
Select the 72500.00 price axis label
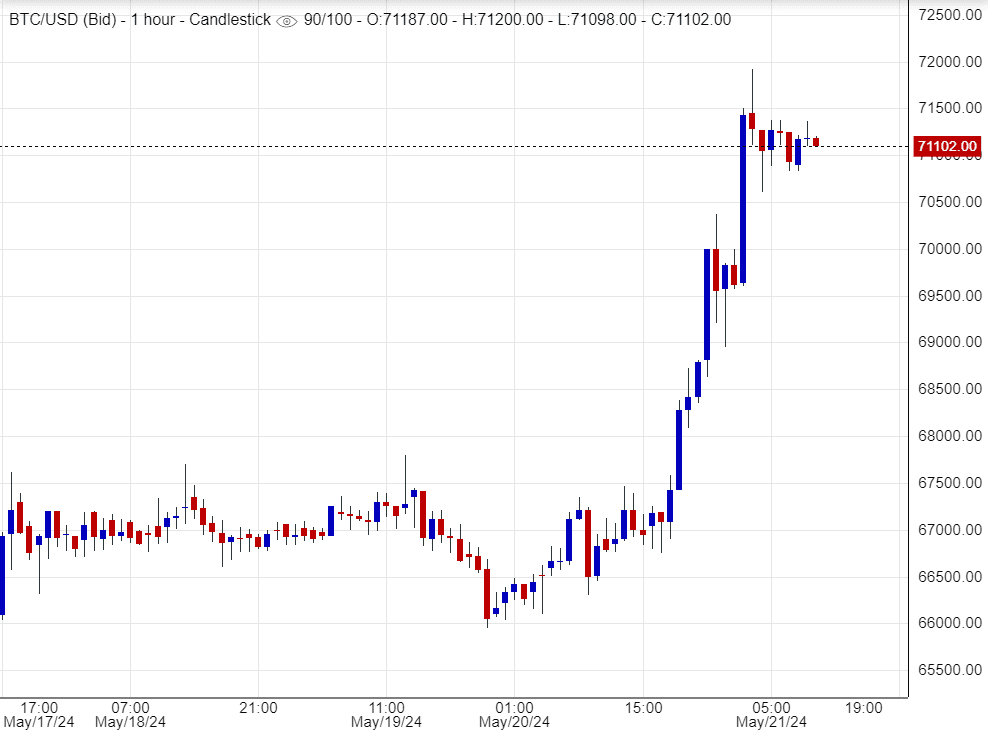946,15
